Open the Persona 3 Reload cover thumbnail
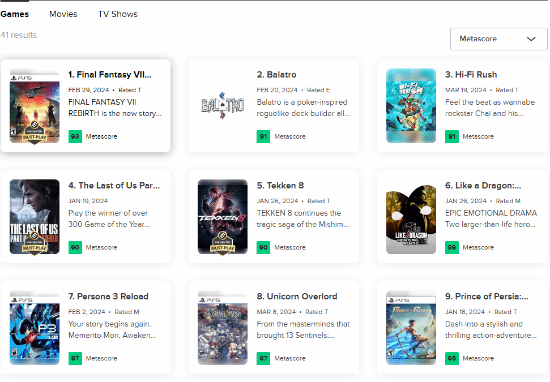This screenshot has height=382, width=550. tap(34, 328)
